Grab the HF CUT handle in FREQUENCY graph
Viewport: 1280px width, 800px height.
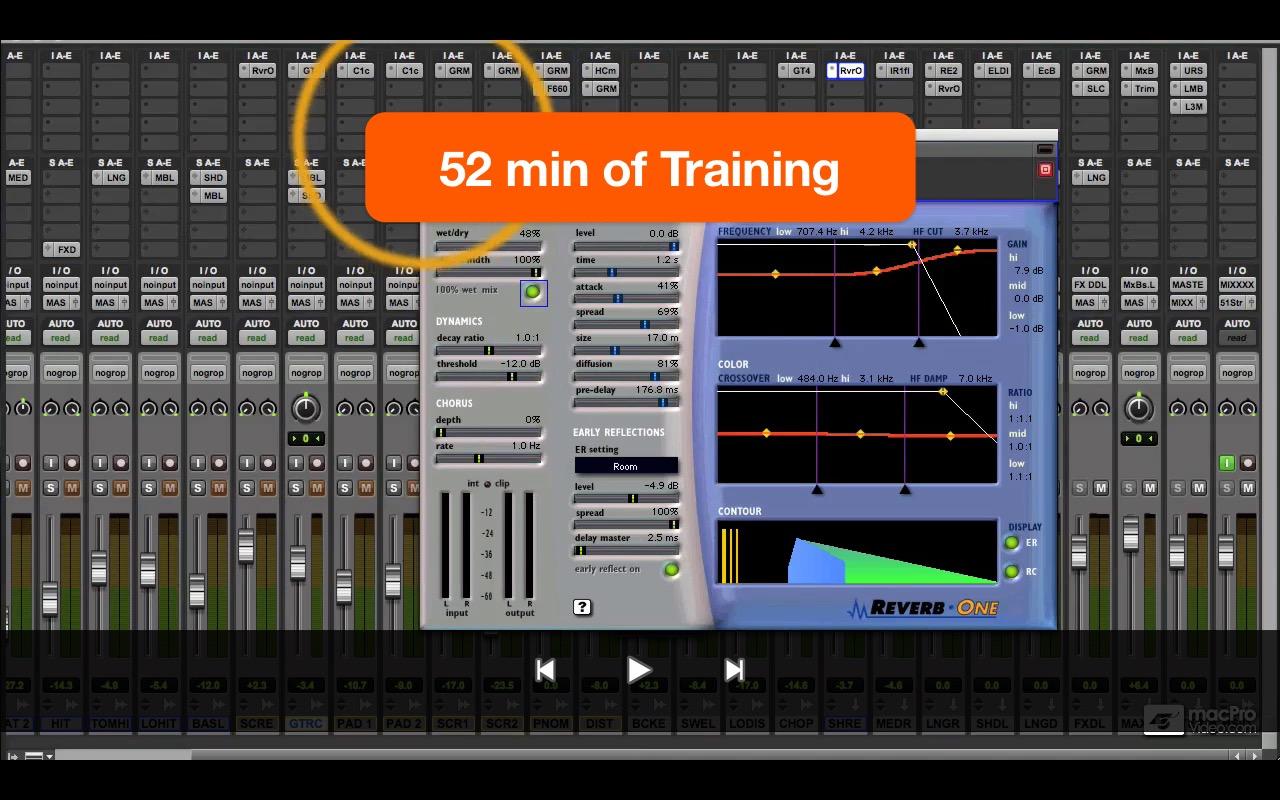point(912,245)
